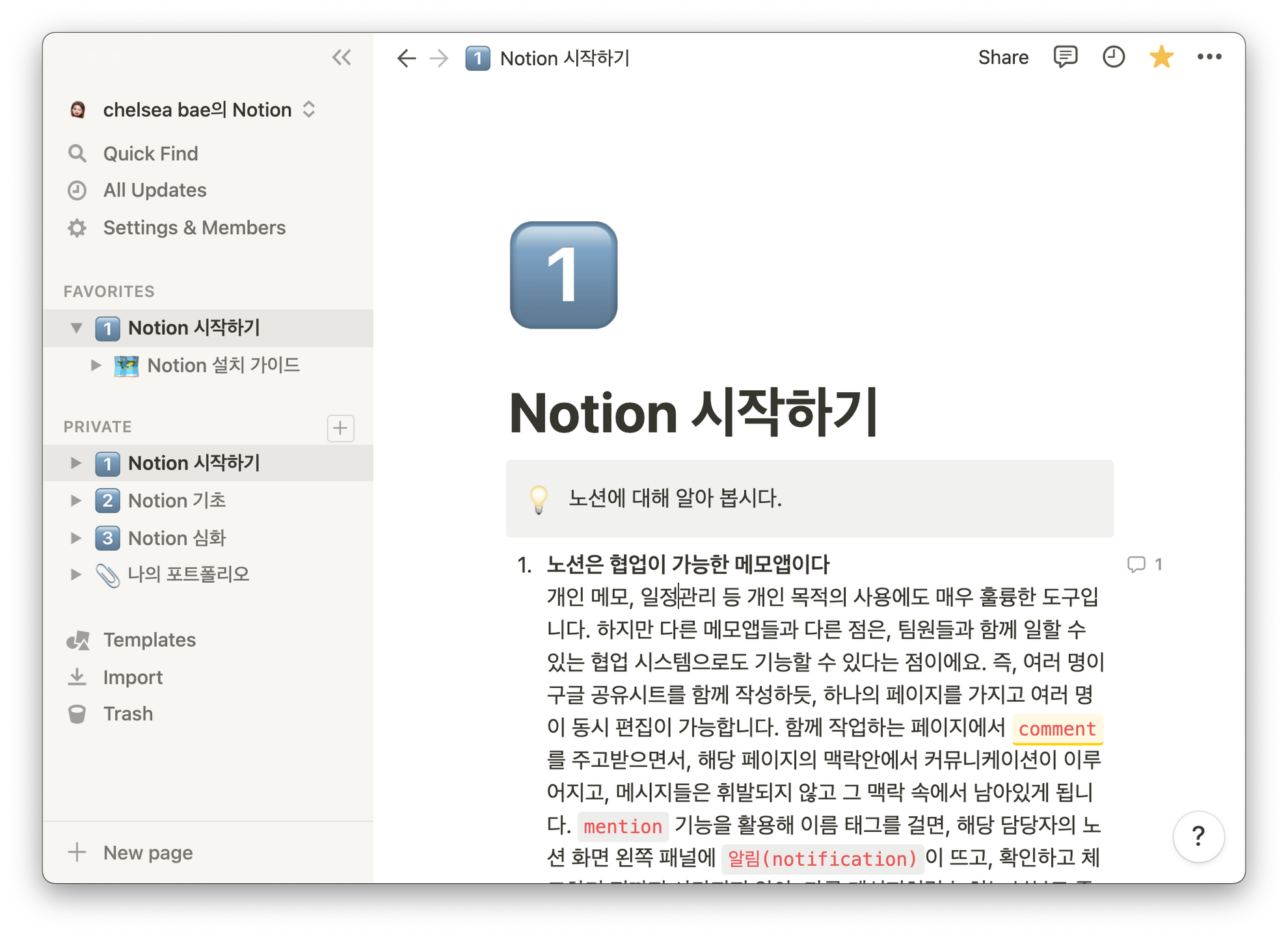Viewport: 1288px width, 936px height.
Task: Open the Trash
Action: click(127, 714)
